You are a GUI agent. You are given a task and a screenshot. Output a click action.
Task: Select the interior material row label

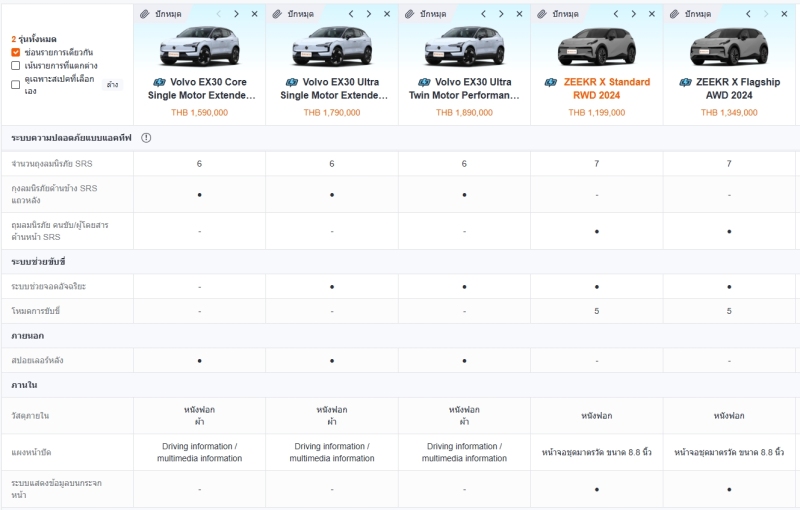(30, 416)
